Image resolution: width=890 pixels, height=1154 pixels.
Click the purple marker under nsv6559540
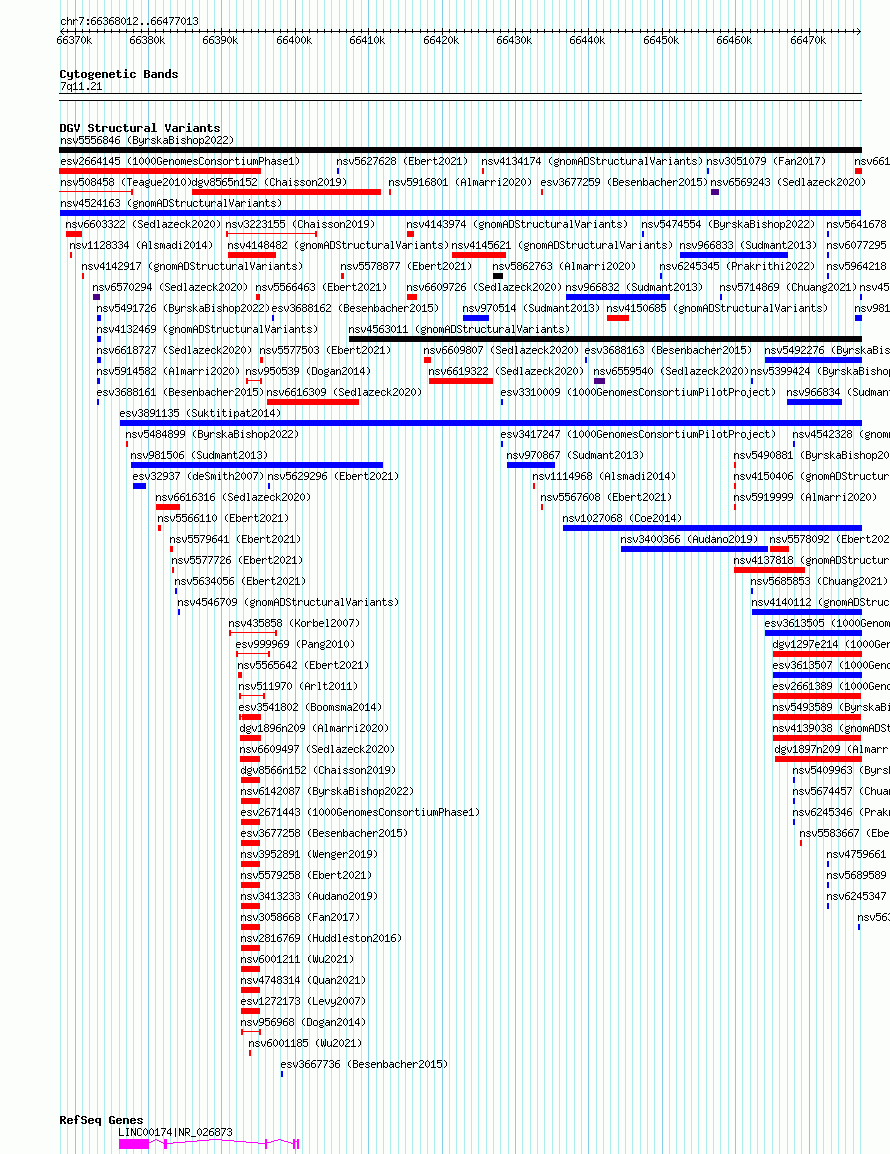599,381
